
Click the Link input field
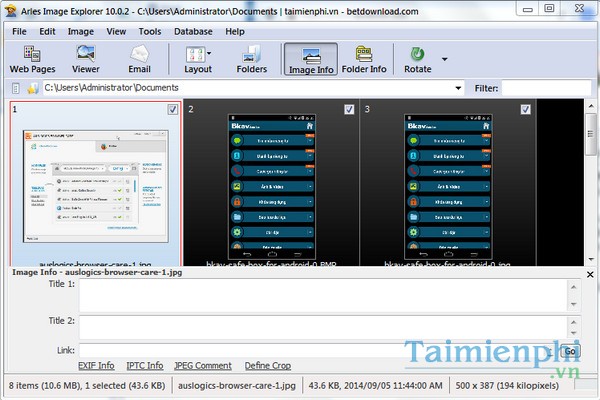[318, 351]
